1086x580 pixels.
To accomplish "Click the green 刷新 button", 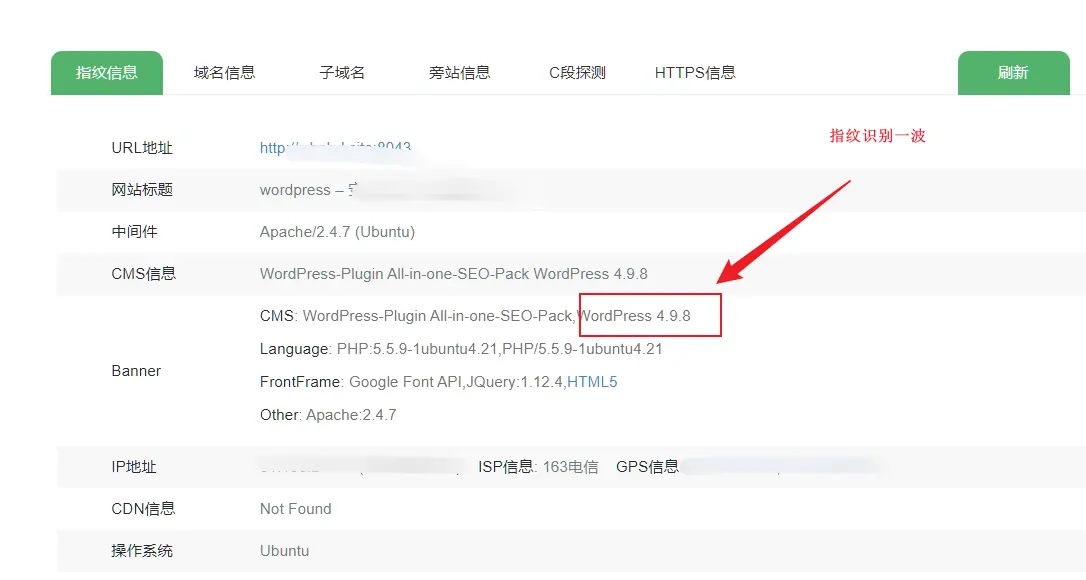I will coord(1013,73).
